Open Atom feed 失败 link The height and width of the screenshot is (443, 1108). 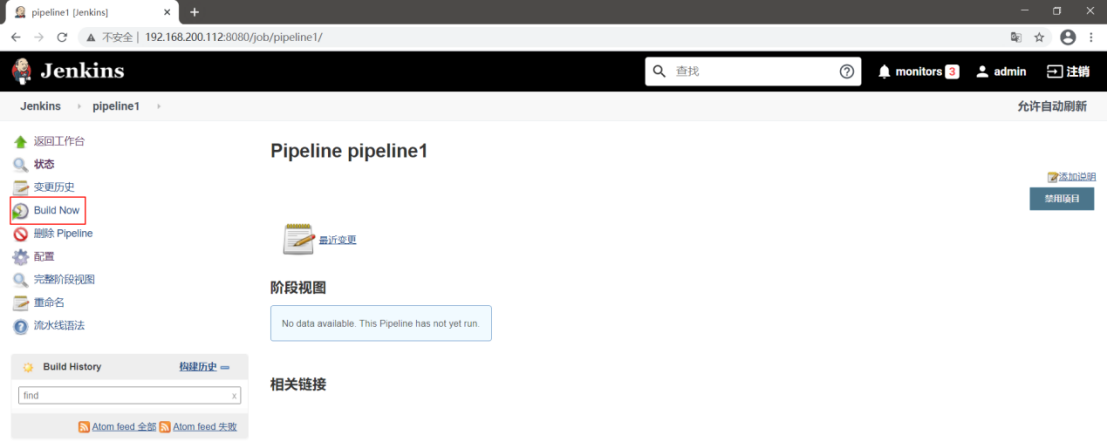[205, 427]
